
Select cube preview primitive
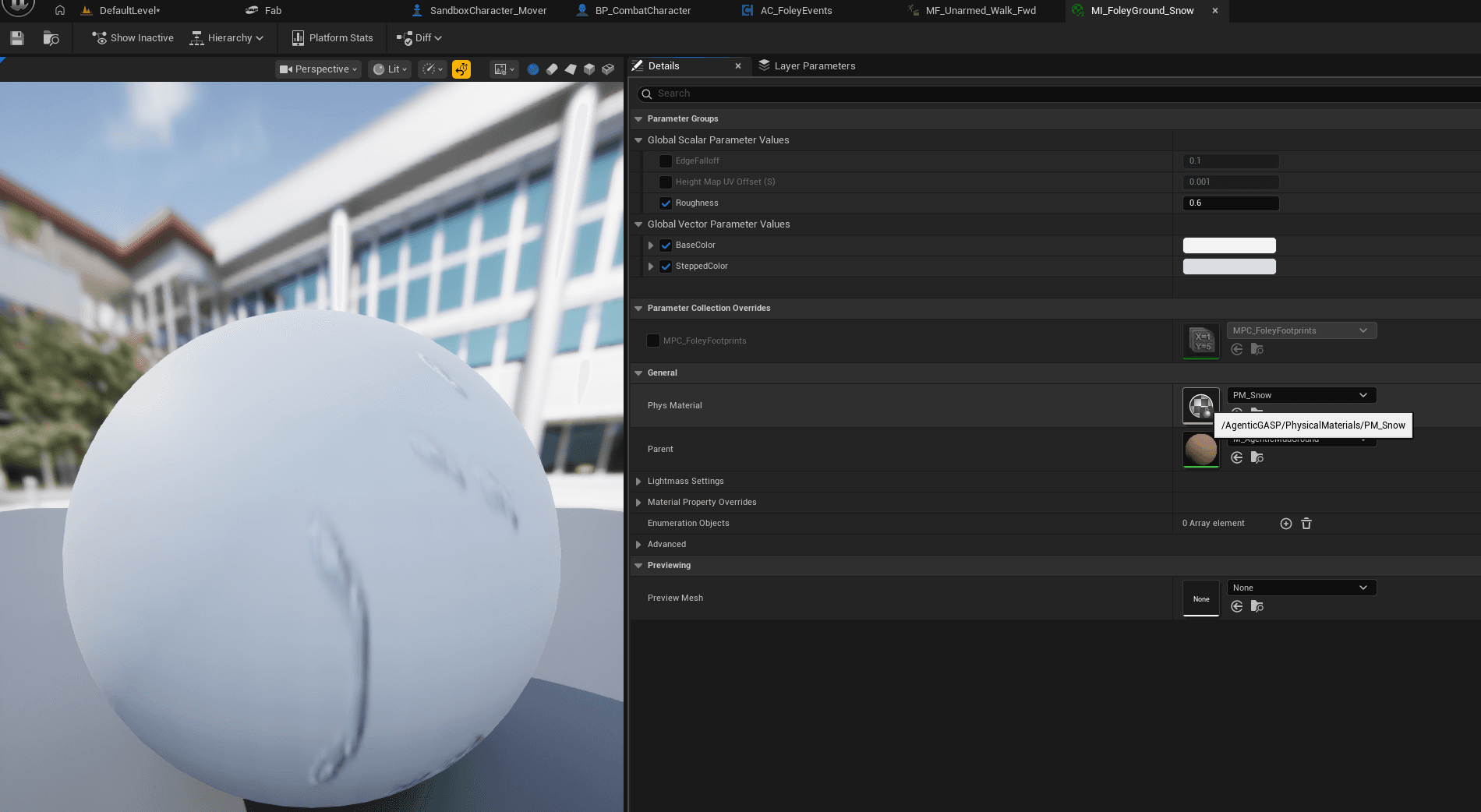589,69
